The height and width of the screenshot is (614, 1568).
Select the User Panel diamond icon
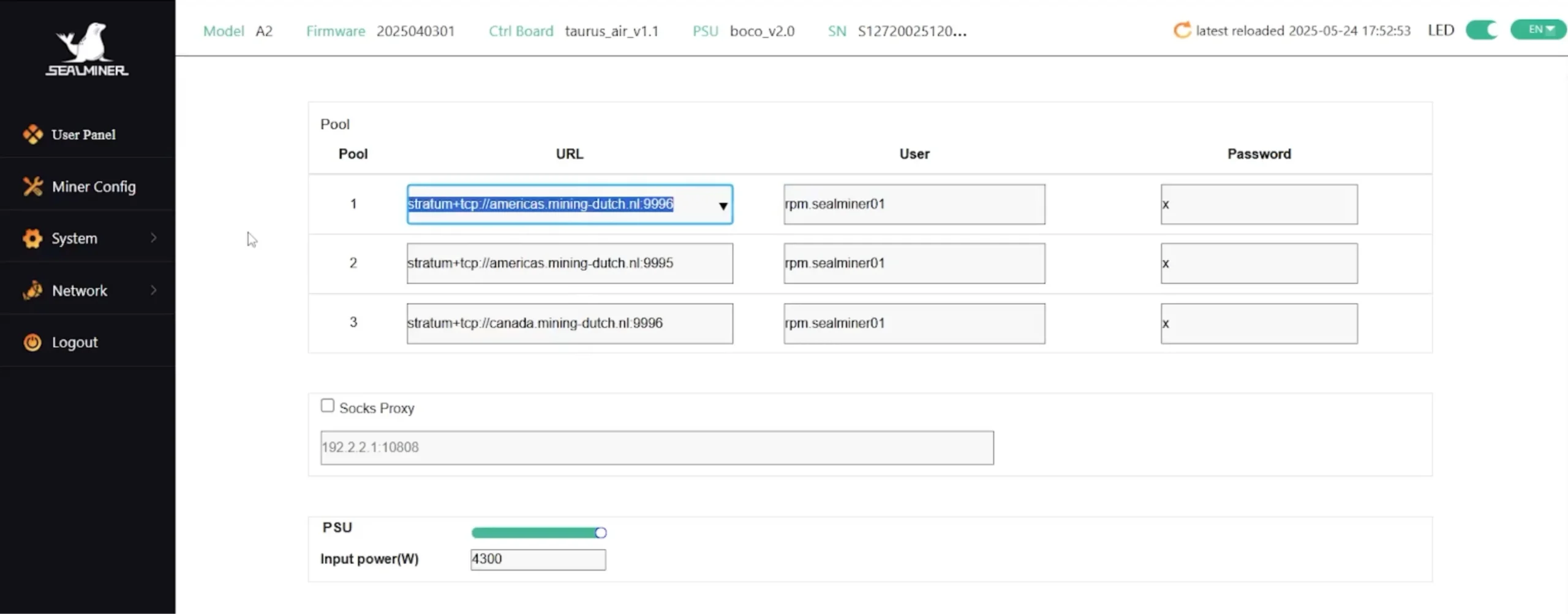click(34, 134)
